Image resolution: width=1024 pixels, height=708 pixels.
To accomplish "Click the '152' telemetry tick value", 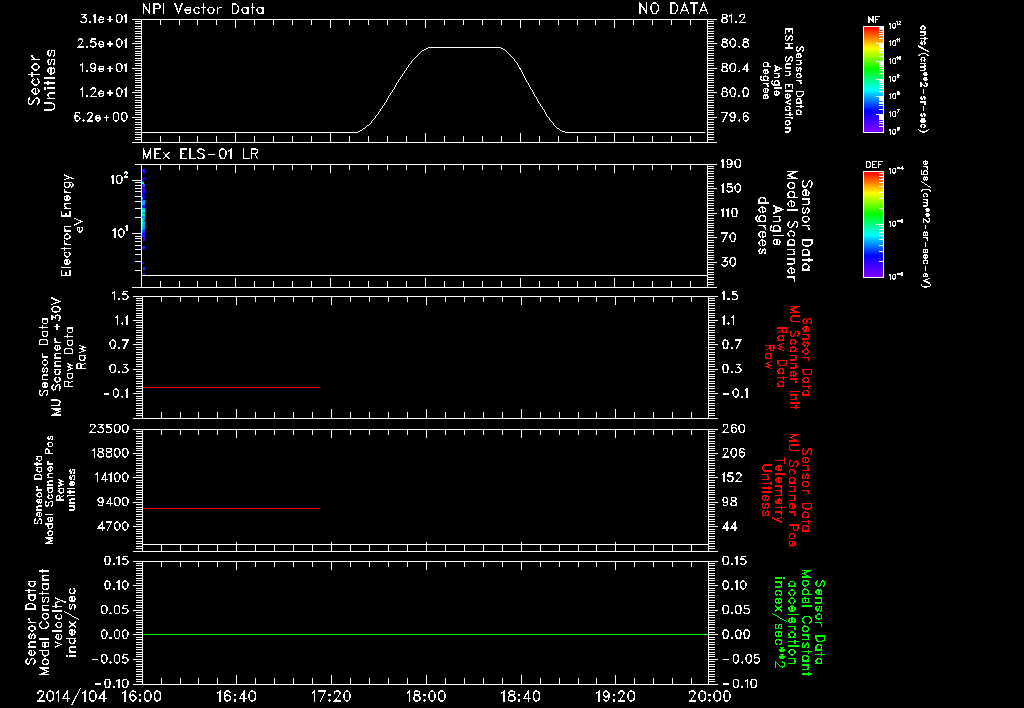I will coord(732,477).
